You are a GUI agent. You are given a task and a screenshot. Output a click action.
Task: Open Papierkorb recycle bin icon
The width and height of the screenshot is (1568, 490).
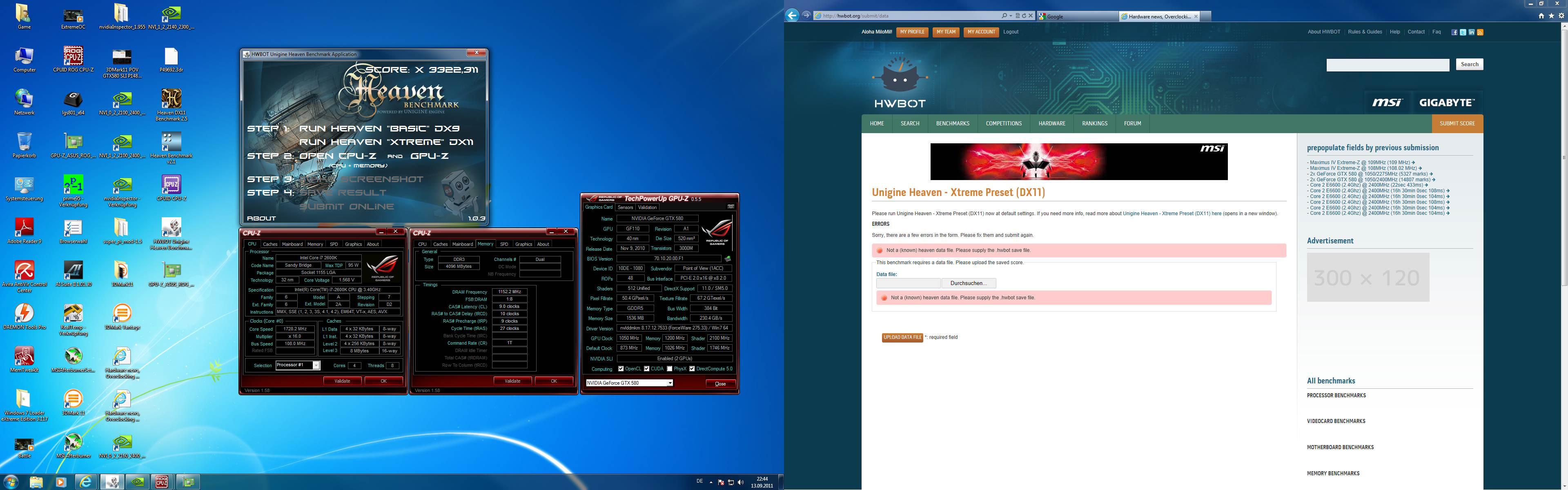(x=24, y=145)
